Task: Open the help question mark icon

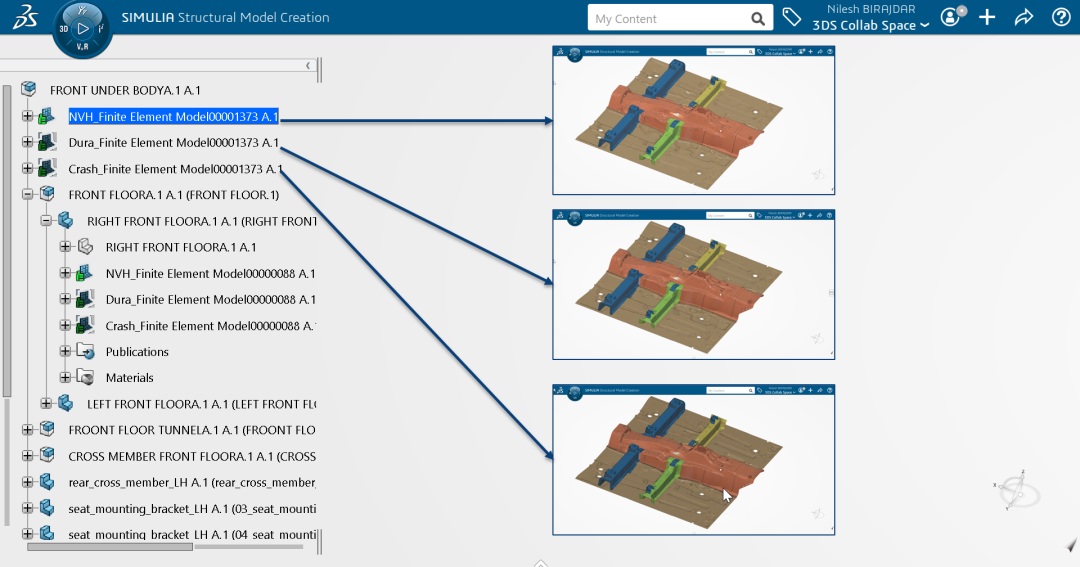Action: (x=1061, y=17)
